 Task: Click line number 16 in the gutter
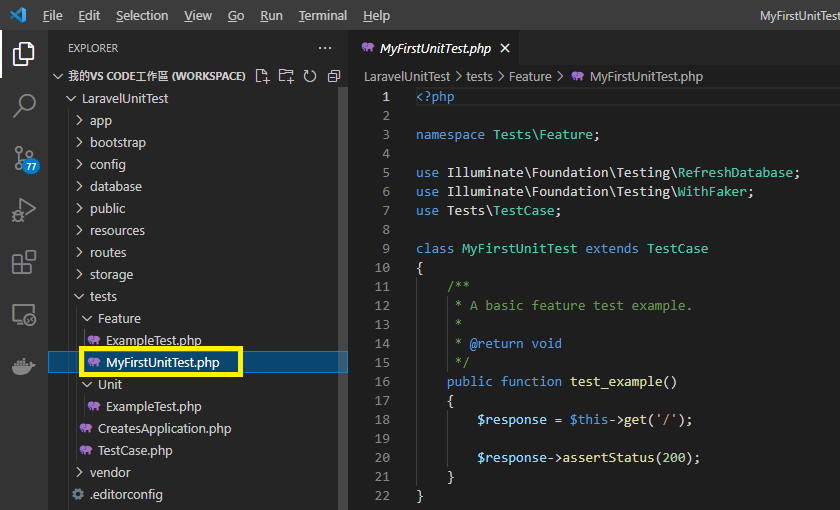coord(382,381)
